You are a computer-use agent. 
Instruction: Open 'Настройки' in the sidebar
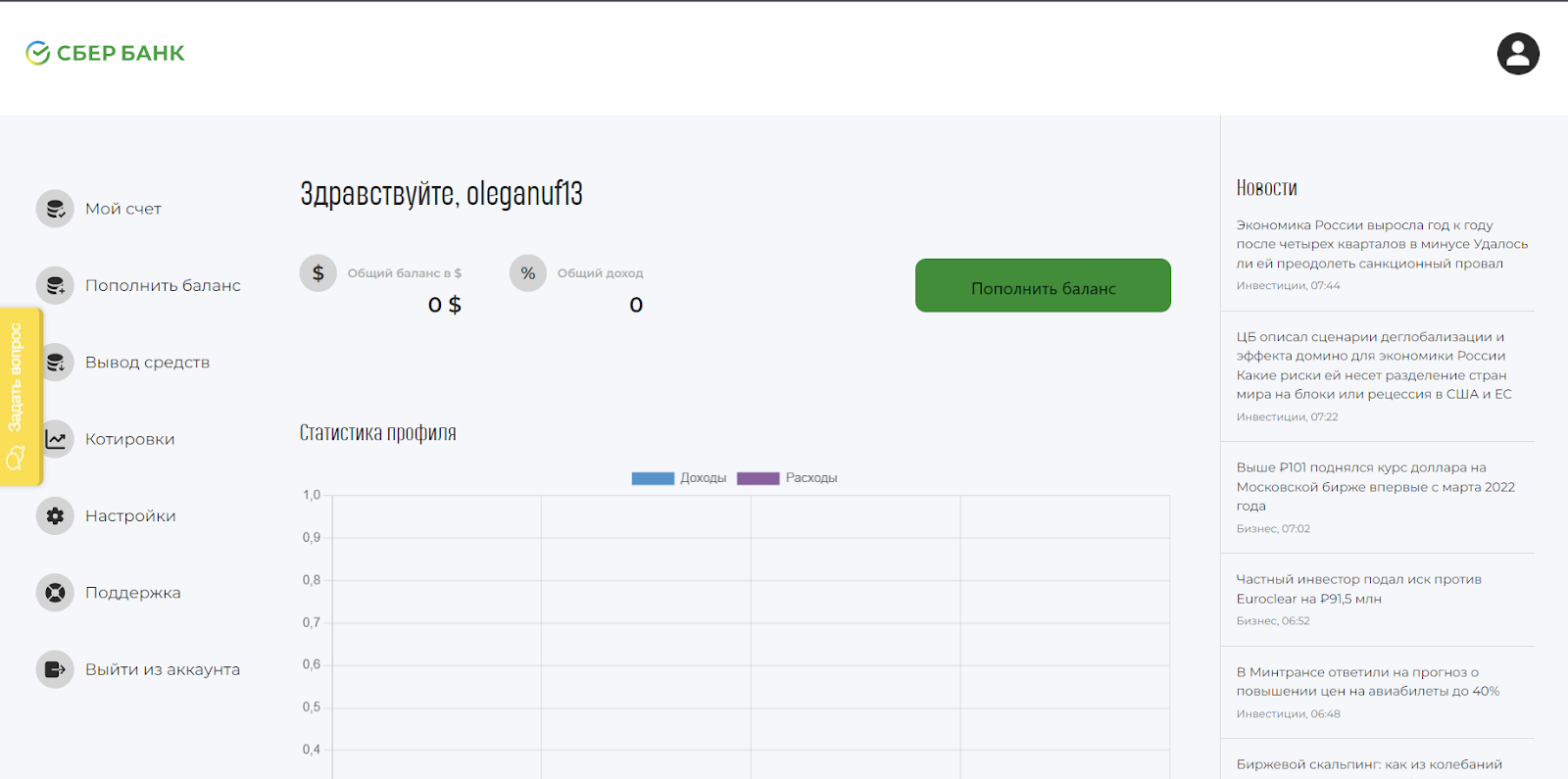[x=130, y=515]
